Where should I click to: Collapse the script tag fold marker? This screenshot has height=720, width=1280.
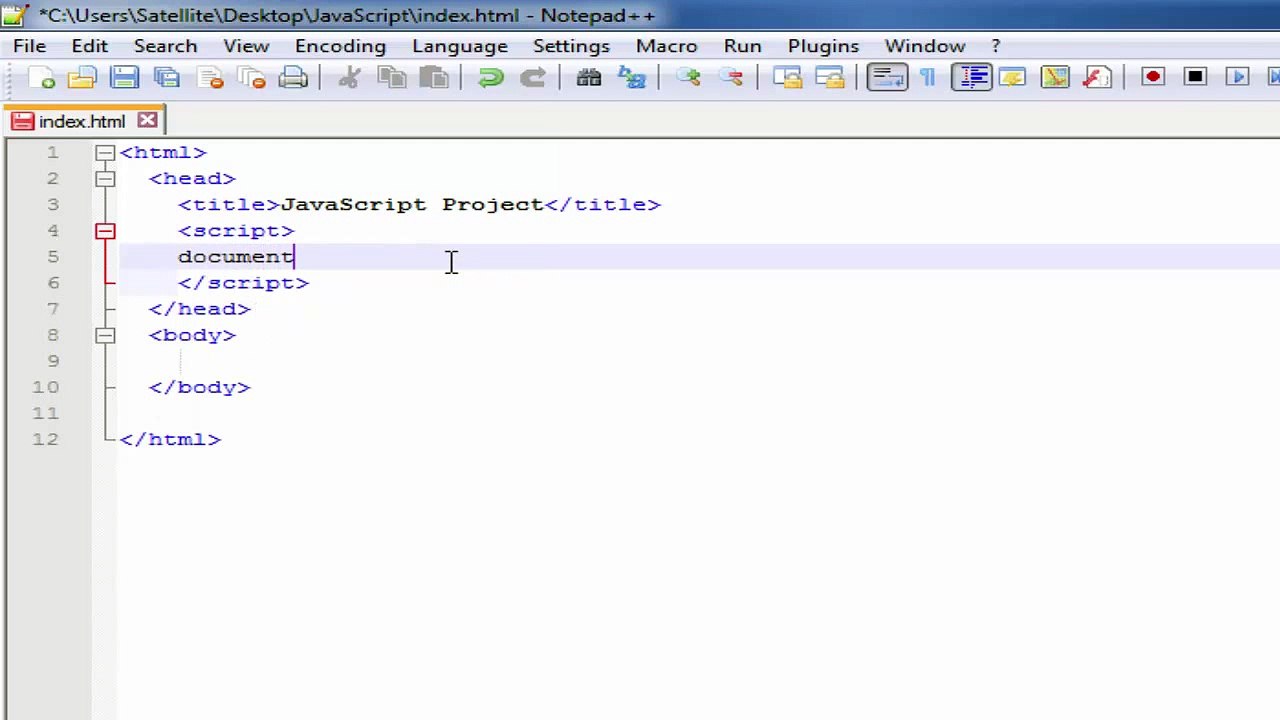[105, 231]
